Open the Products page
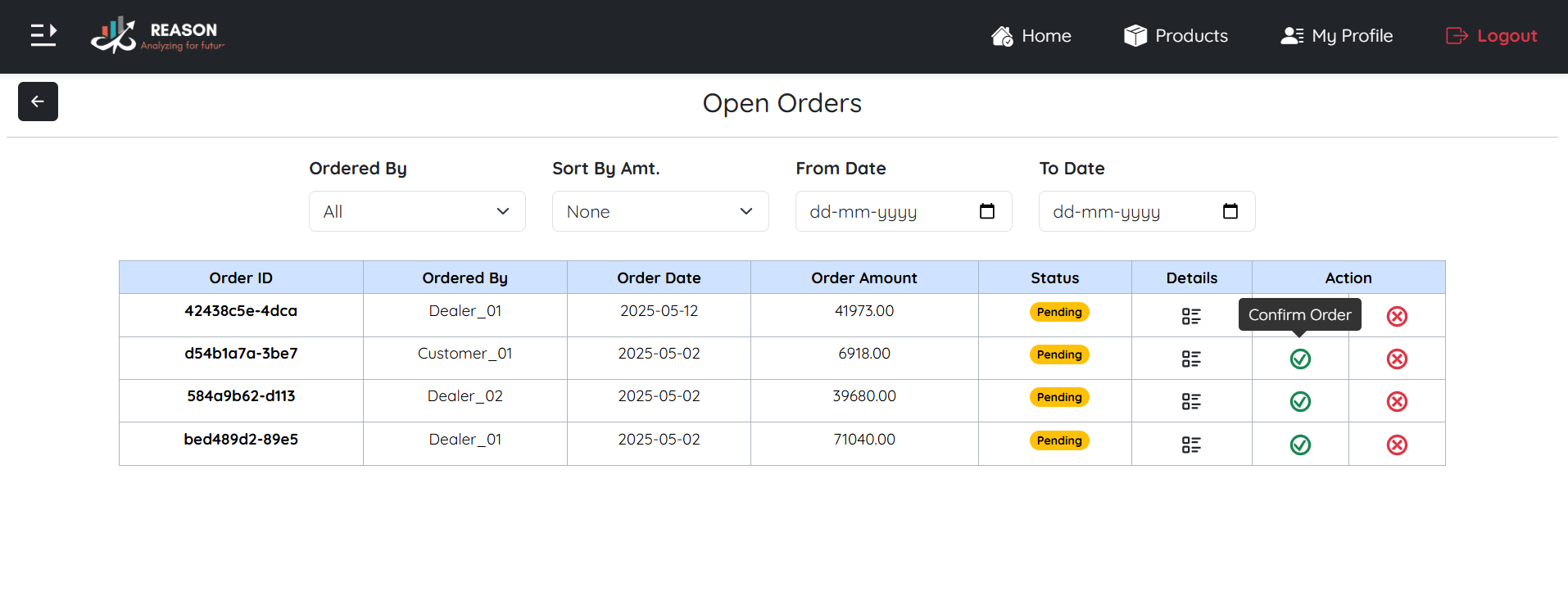 click(x=1176, y=36)
